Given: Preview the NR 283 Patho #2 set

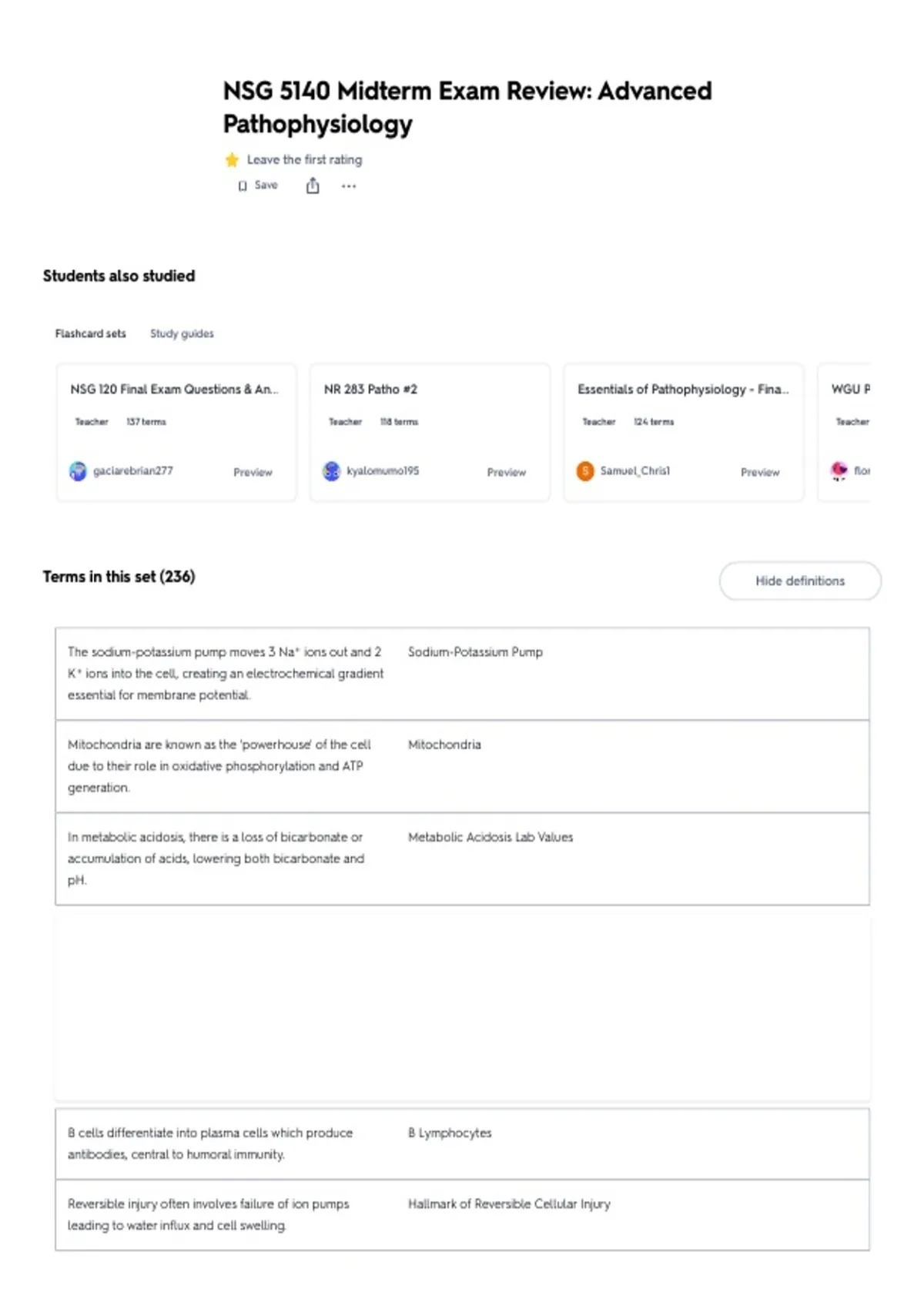Looking at the screenshot, I should coord(506,472).
